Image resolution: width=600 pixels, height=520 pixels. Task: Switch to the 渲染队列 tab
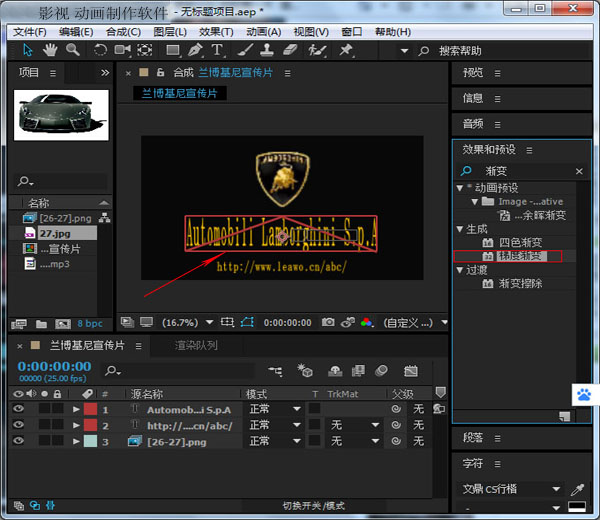[196, 346]
